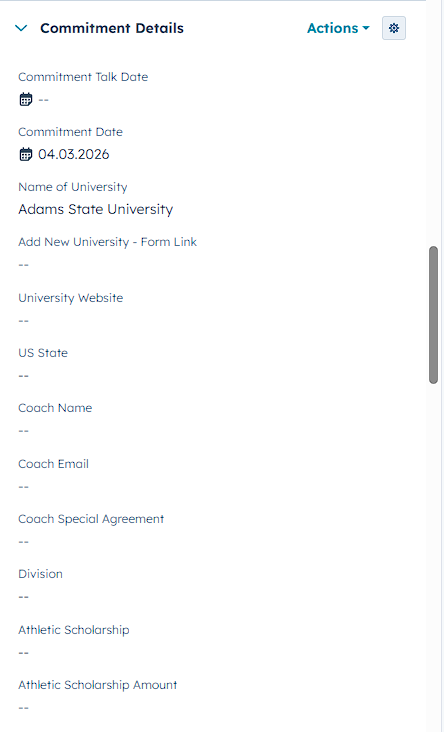The height and width of the screenshot is (732, 444).
Task: Set the US State field value
Action: [x=23, y=376]
